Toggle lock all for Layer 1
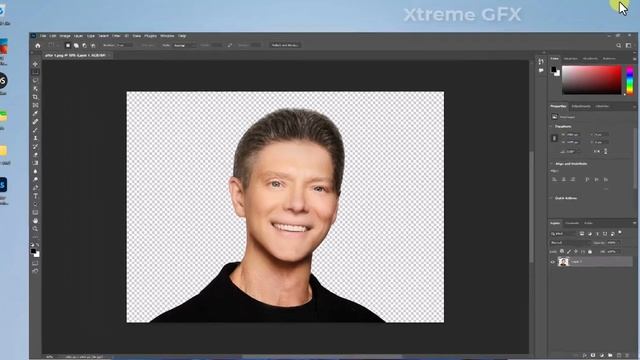This screenshot has width=640, height=360. tap(590, 251)
